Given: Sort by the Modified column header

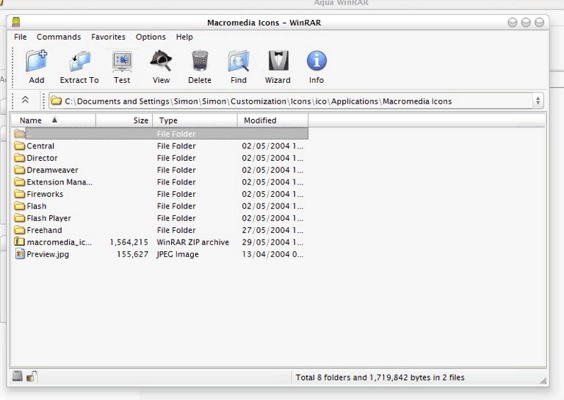Looking at the screenshot, I should (x=273, y=120).
